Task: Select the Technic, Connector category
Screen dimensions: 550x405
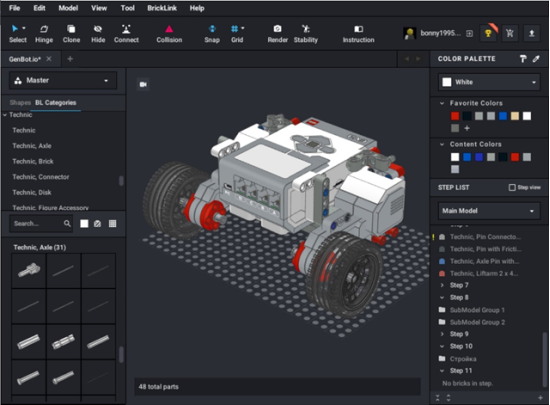Action: tap(41, 177)
